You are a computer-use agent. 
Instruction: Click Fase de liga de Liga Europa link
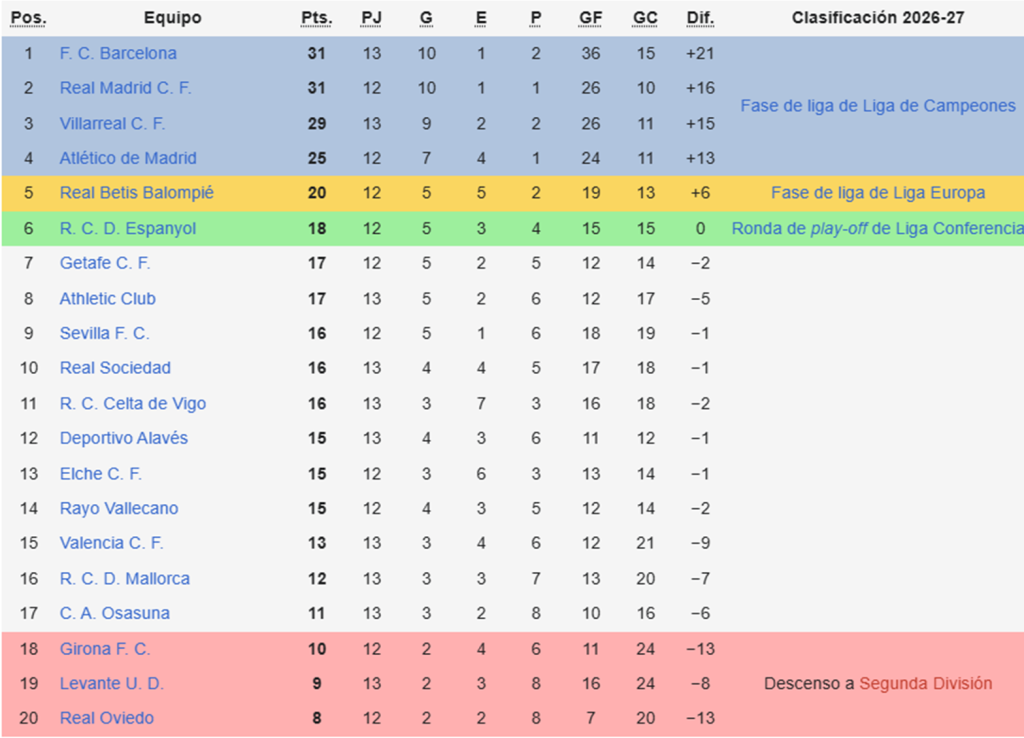tap(877, 193)
